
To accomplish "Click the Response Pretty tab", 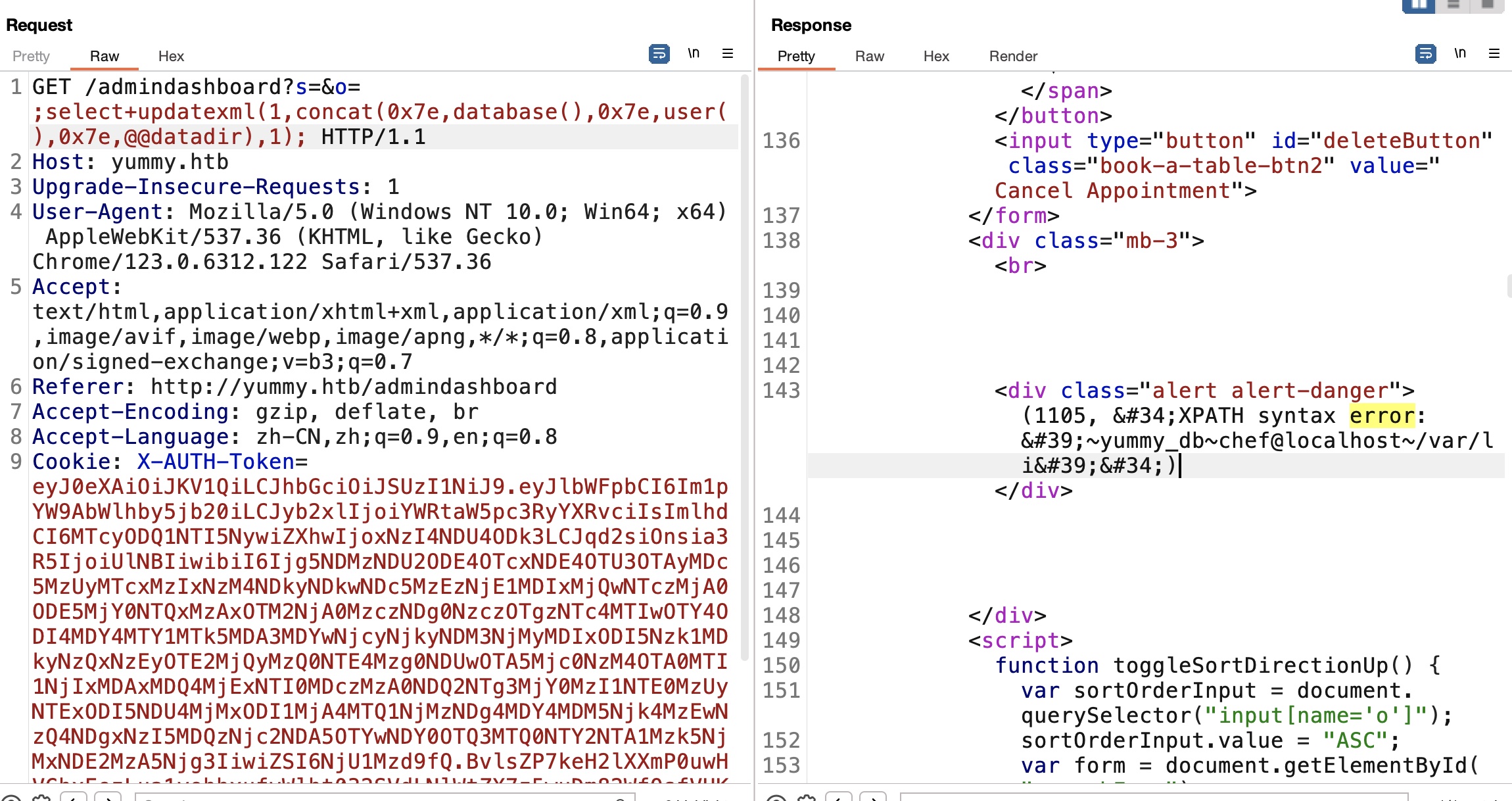I will (x=796, y=56).
